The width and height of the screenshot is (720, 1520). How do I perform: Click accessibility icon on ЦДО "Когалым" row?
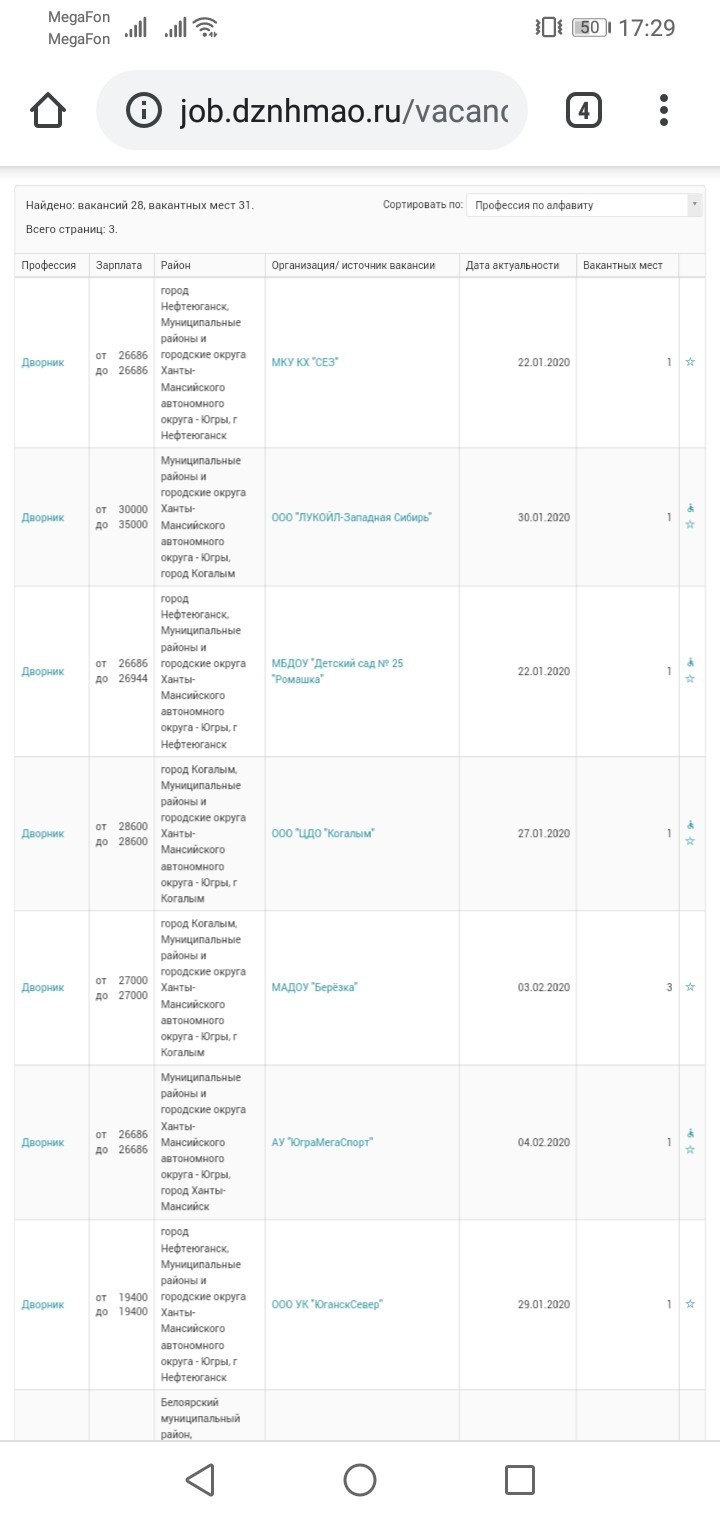(x=690, y=825)
